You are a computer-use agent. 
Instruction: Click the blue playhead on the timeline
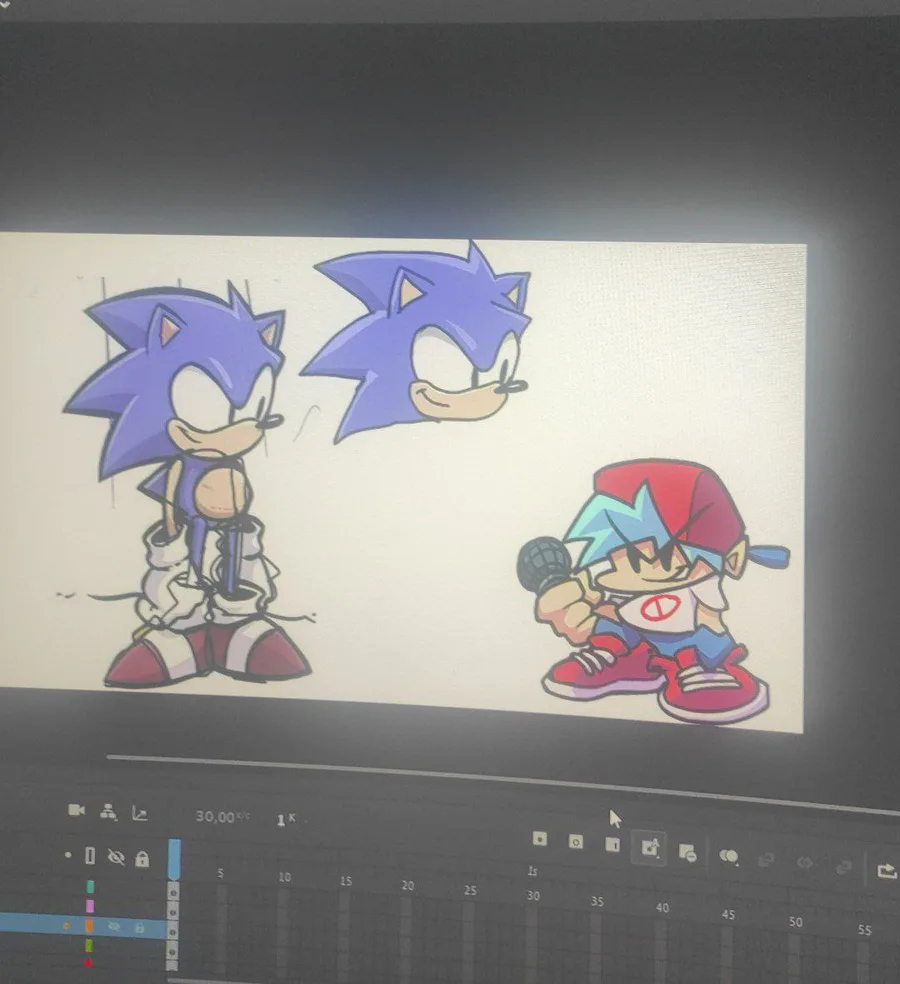174,859
